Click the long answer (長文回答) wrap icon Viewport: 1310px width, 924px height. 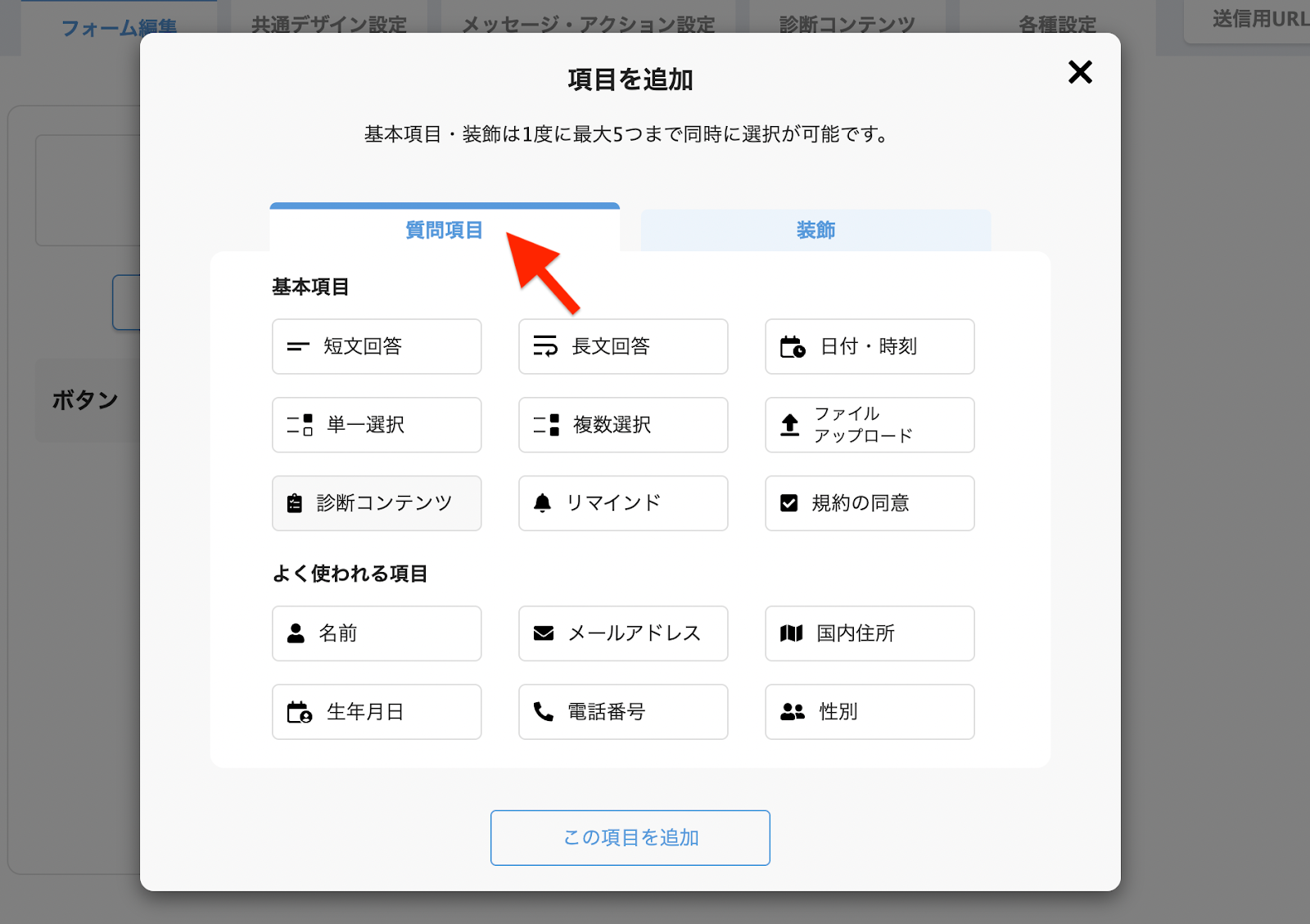click(545, 346)
